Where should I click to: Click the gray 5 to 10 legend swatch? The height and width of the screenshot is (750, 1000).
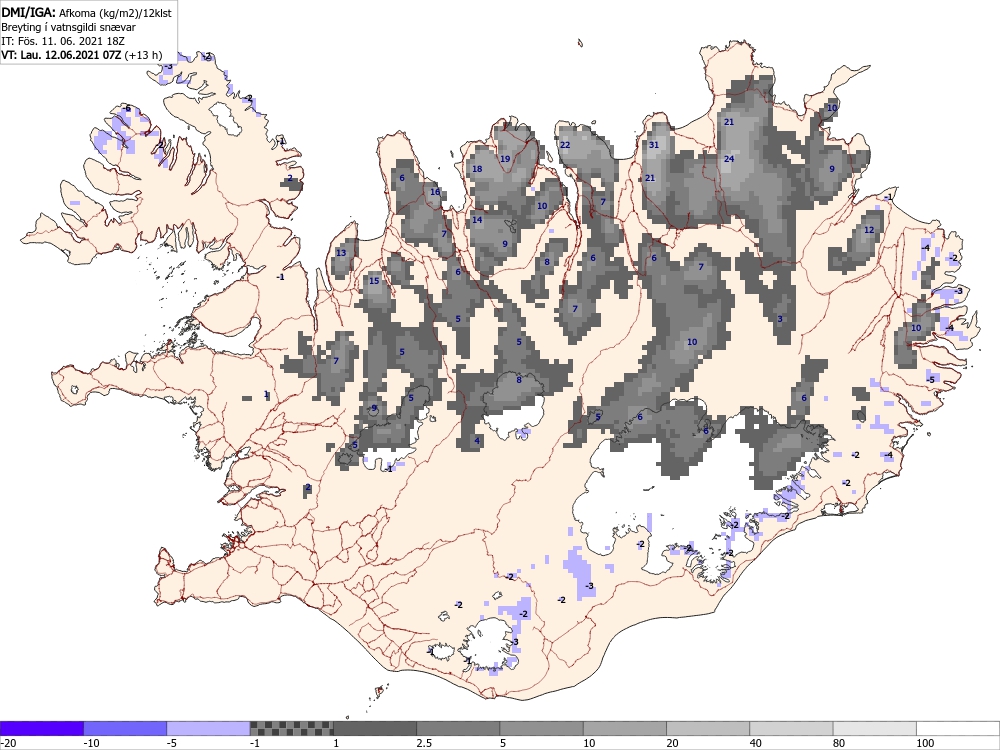[x=541, y=728]
